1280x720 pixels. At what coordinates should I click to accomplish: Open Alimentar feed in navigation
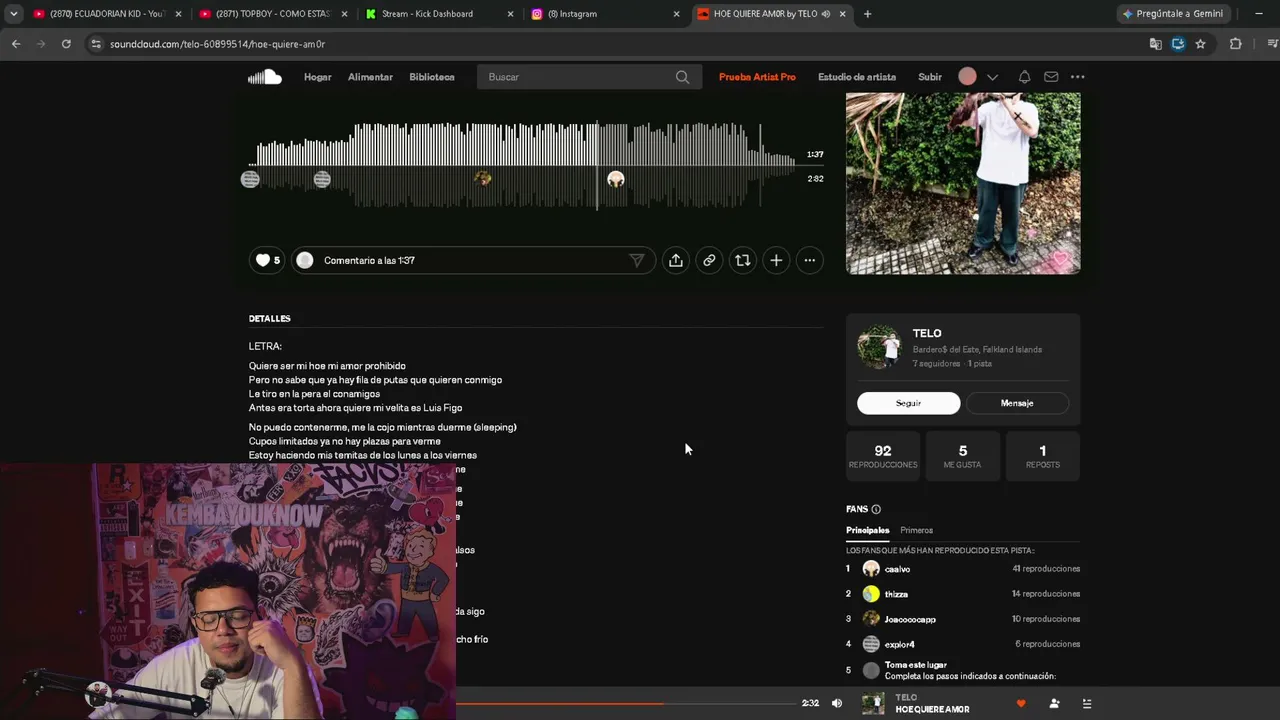(370, 77)
